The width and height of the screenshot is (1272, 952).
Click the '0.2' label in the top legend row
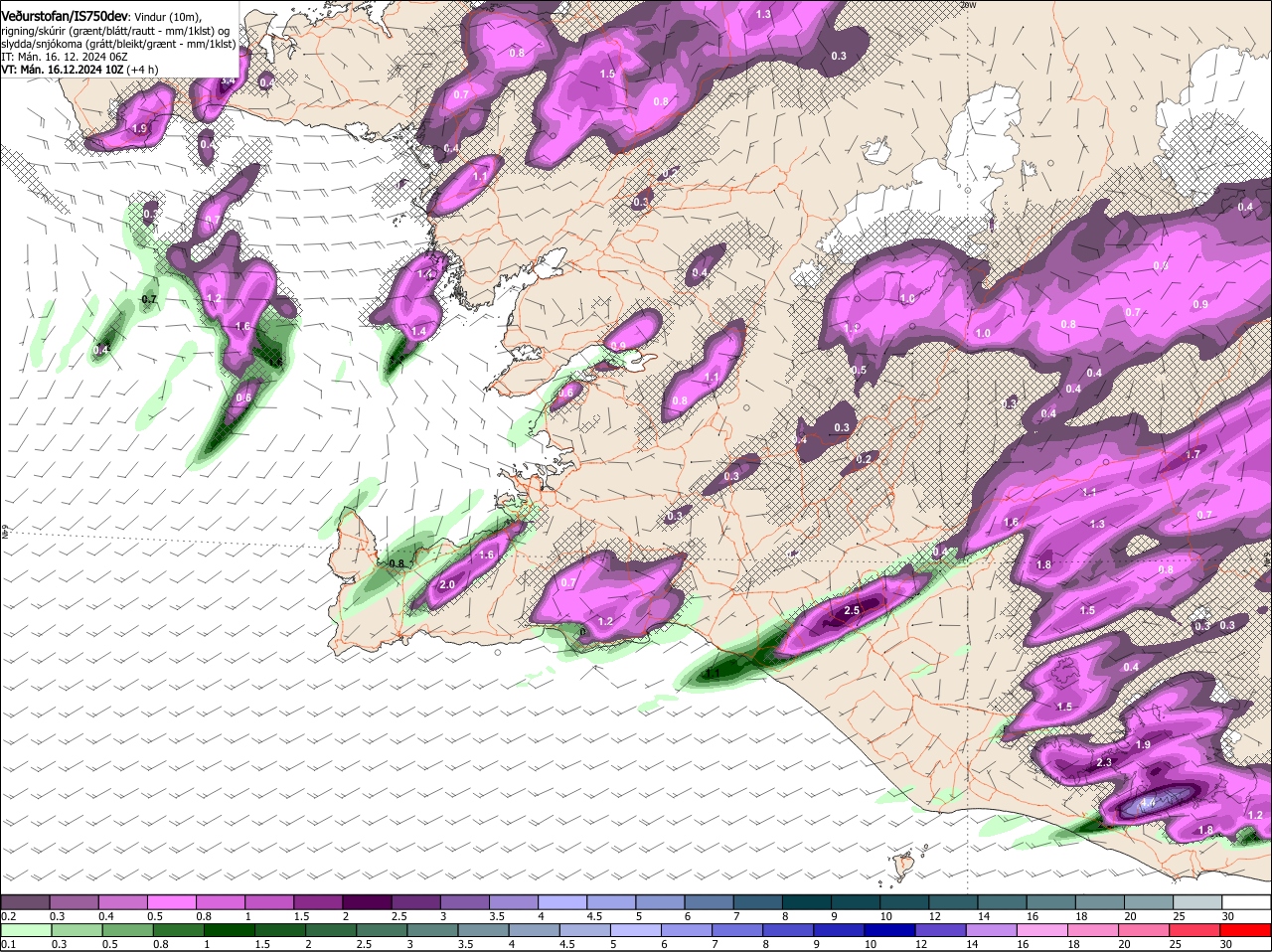pos(9,916)
